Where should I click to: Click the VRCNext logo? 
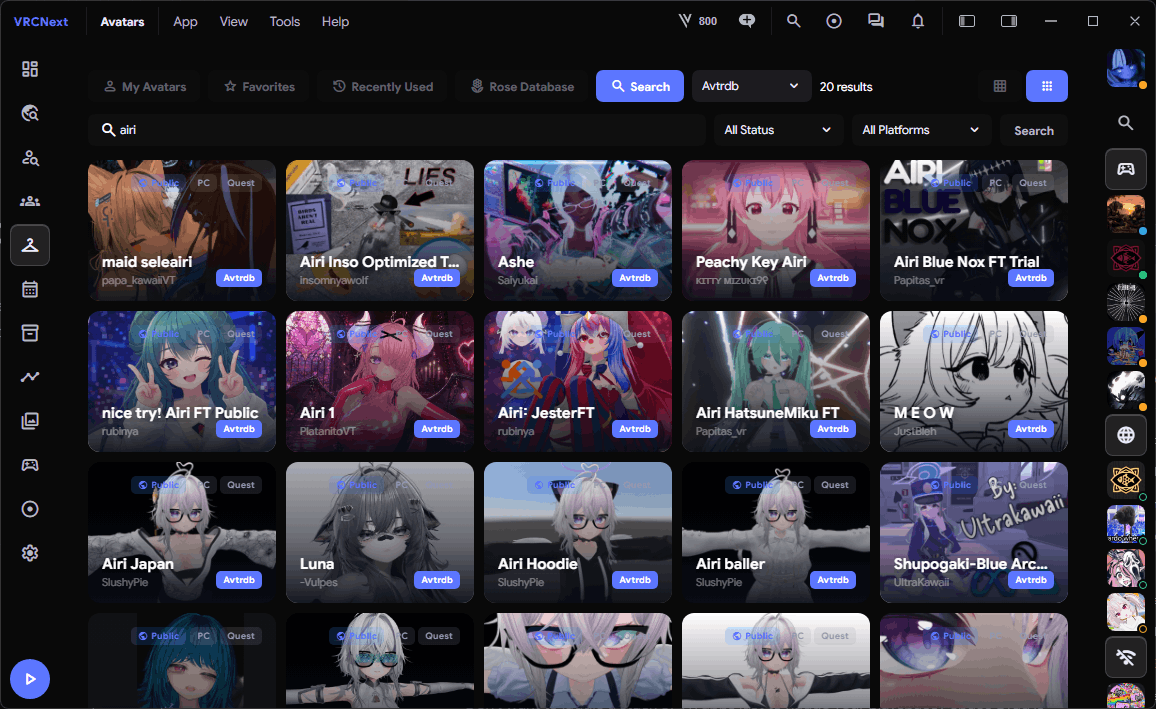click(x=41, y=21)
